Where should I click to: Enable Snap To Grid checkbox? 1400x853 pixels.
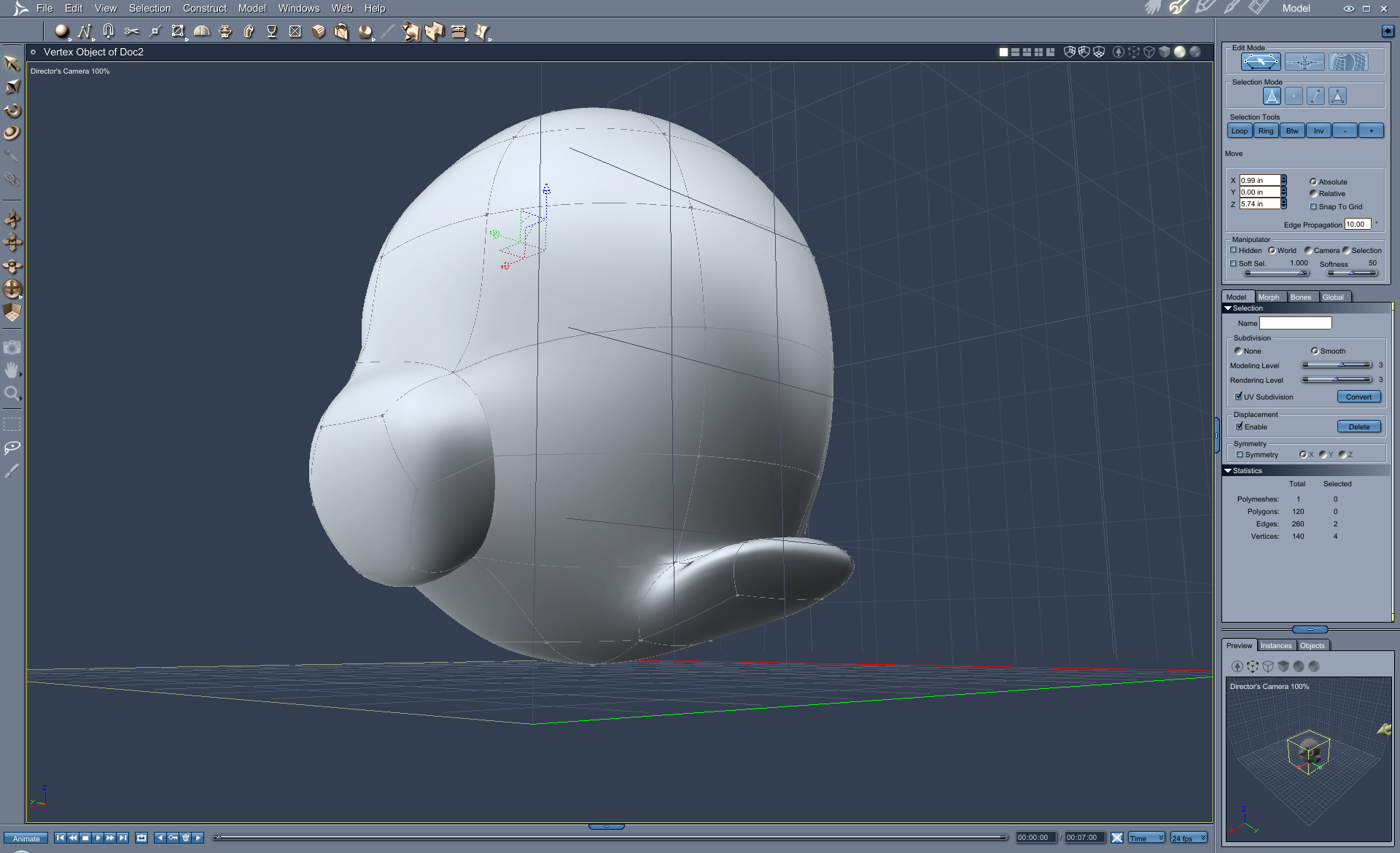pos(1313,207)
